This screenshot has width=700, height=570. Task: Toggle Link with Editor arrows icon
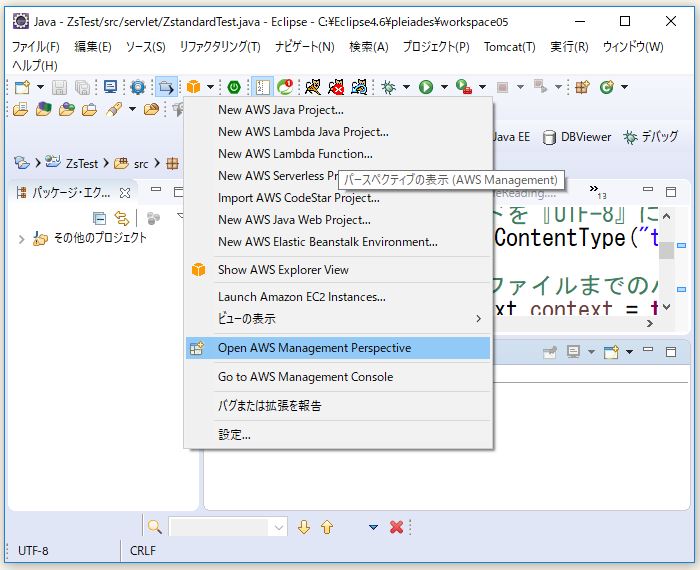pyautogui.click(x=121, y=218)
